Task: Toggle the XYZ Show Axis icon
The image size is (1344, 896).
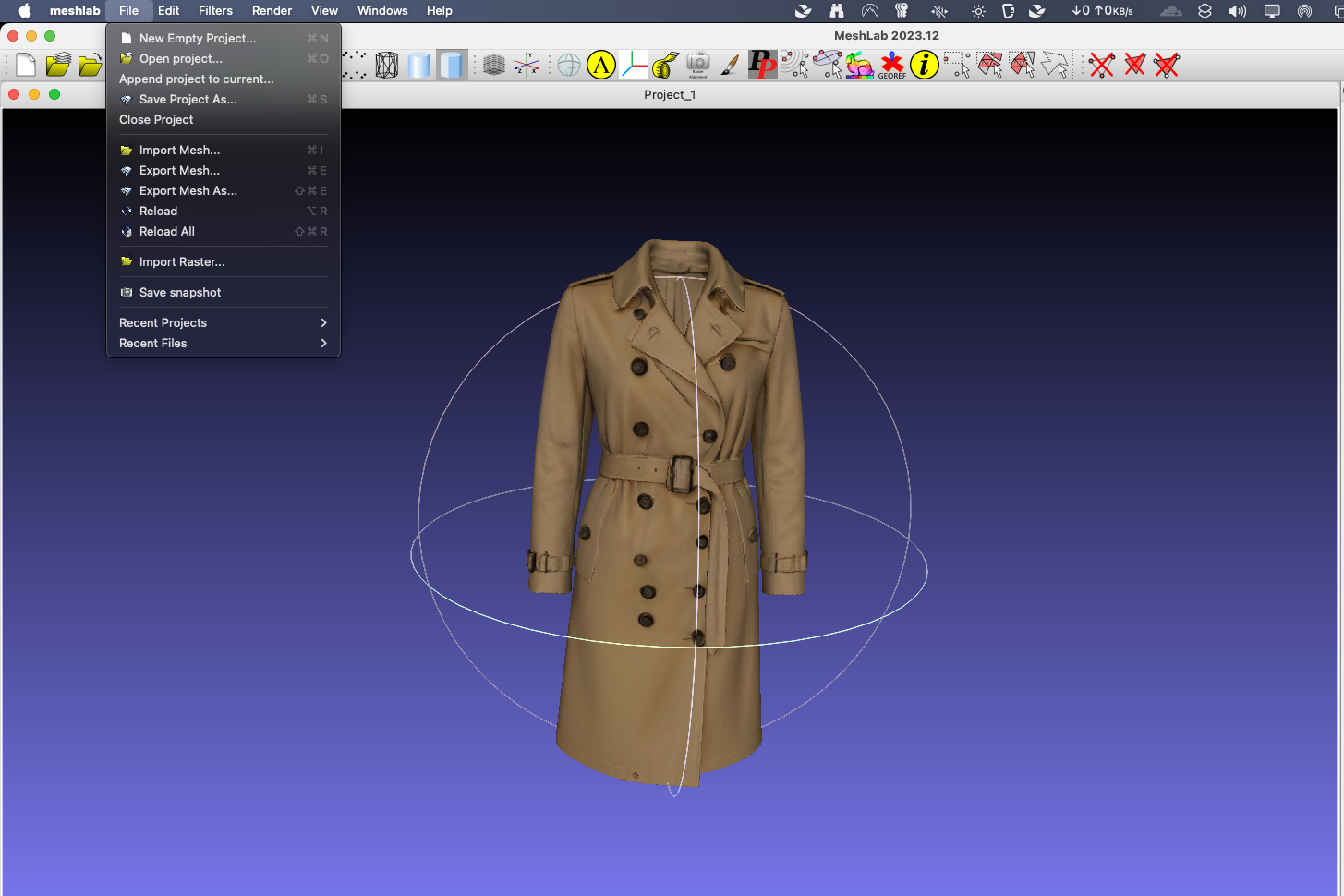Action: [x=527, y=65]
